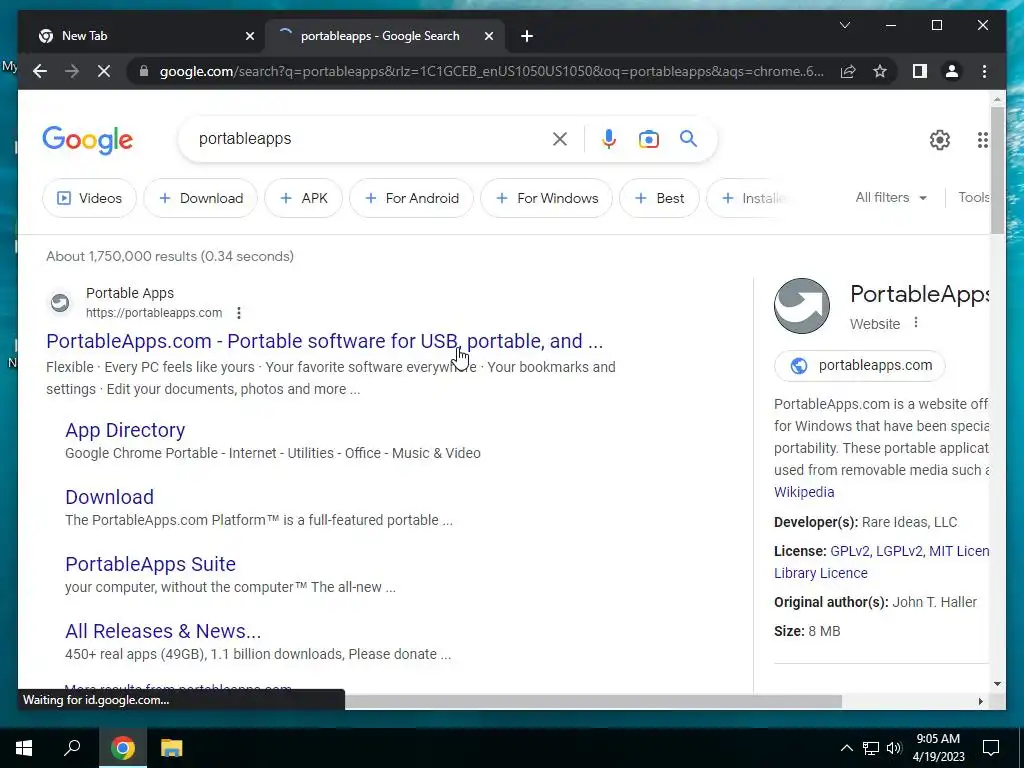Click the magnifier search button

(688, 138)
